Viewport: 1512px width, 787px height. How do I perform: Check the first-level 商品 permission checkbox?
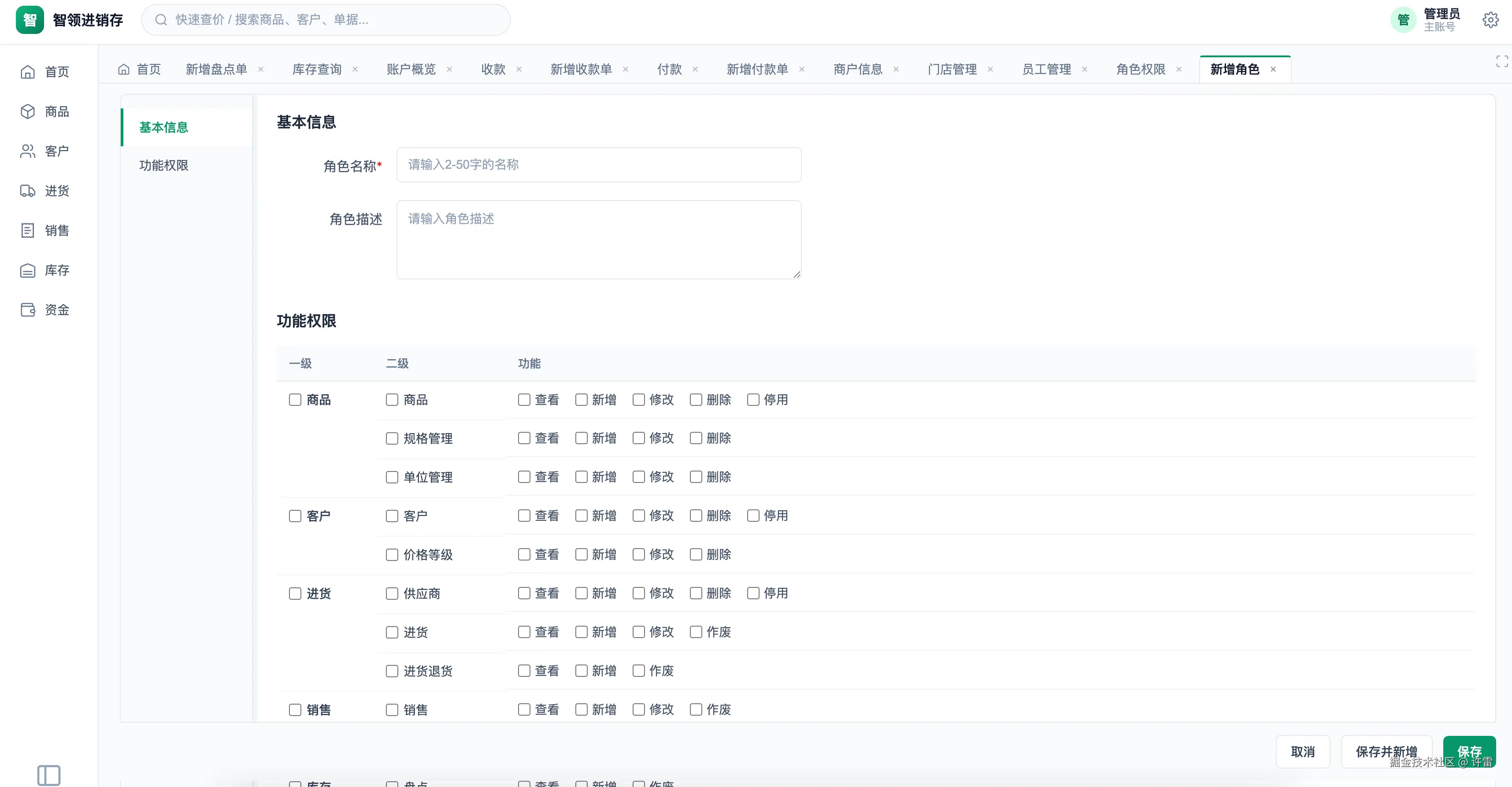[295, 400]
